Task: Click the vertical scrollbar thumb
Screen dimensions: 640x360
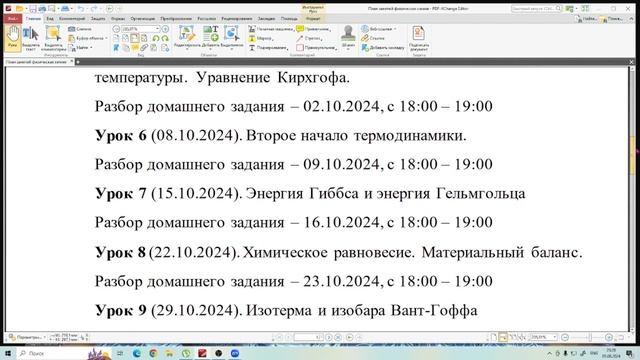Action: 632,156
